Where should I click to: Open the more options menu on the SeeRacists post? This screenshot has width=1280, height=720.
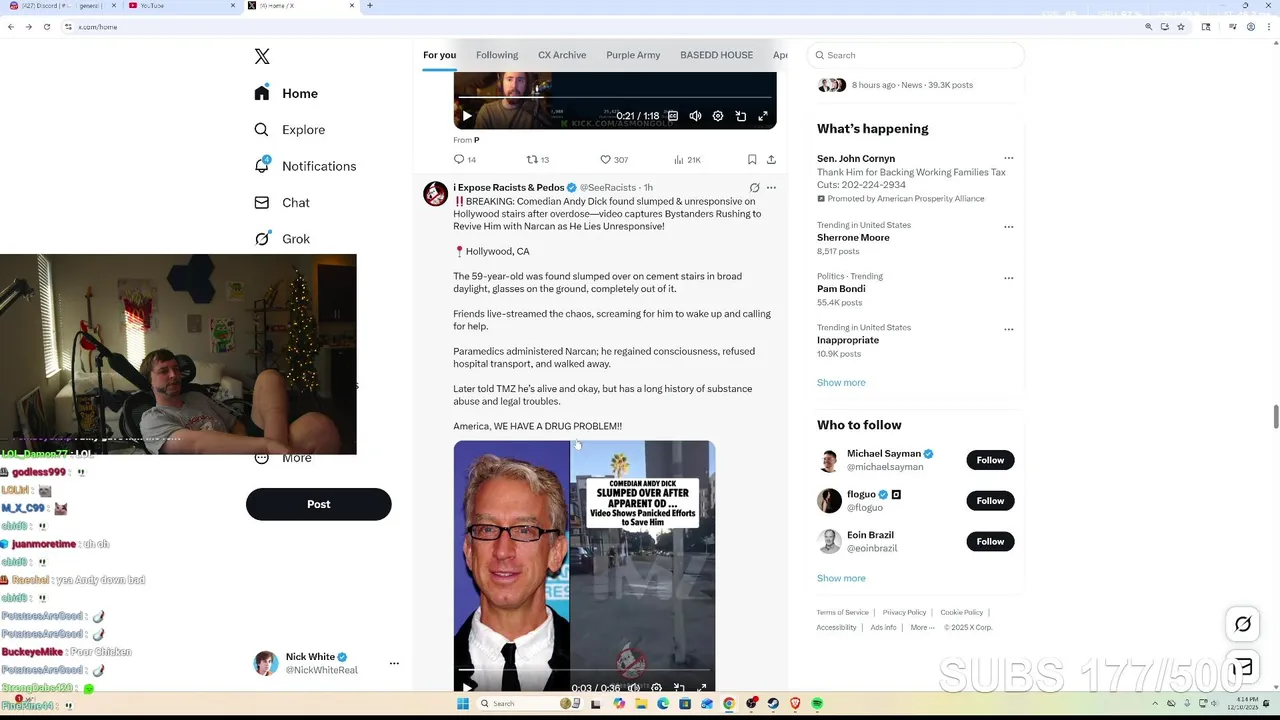coord(771,187)
